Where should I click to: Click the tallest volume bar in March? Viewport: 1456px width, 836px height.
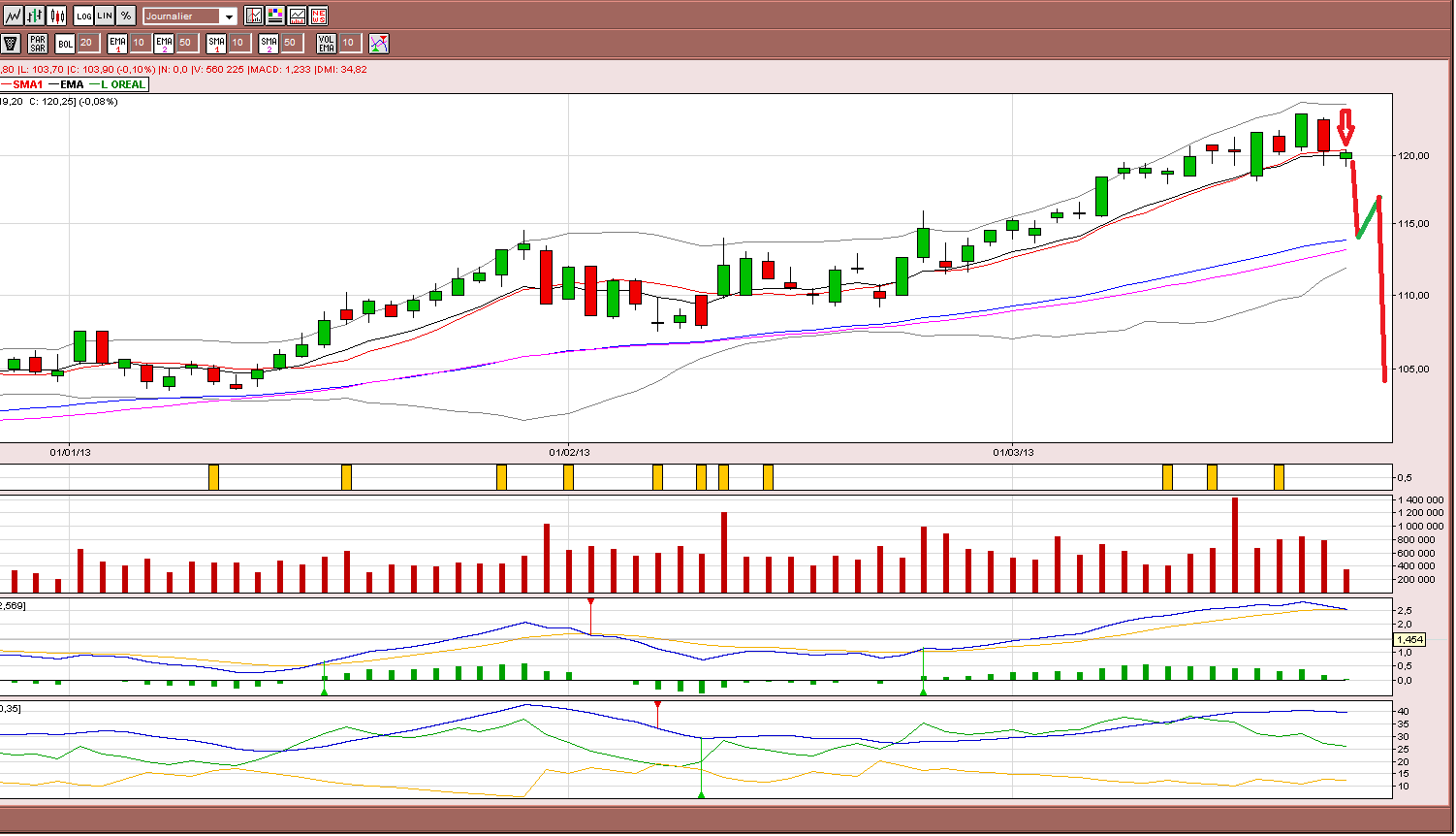(1235, 545)
